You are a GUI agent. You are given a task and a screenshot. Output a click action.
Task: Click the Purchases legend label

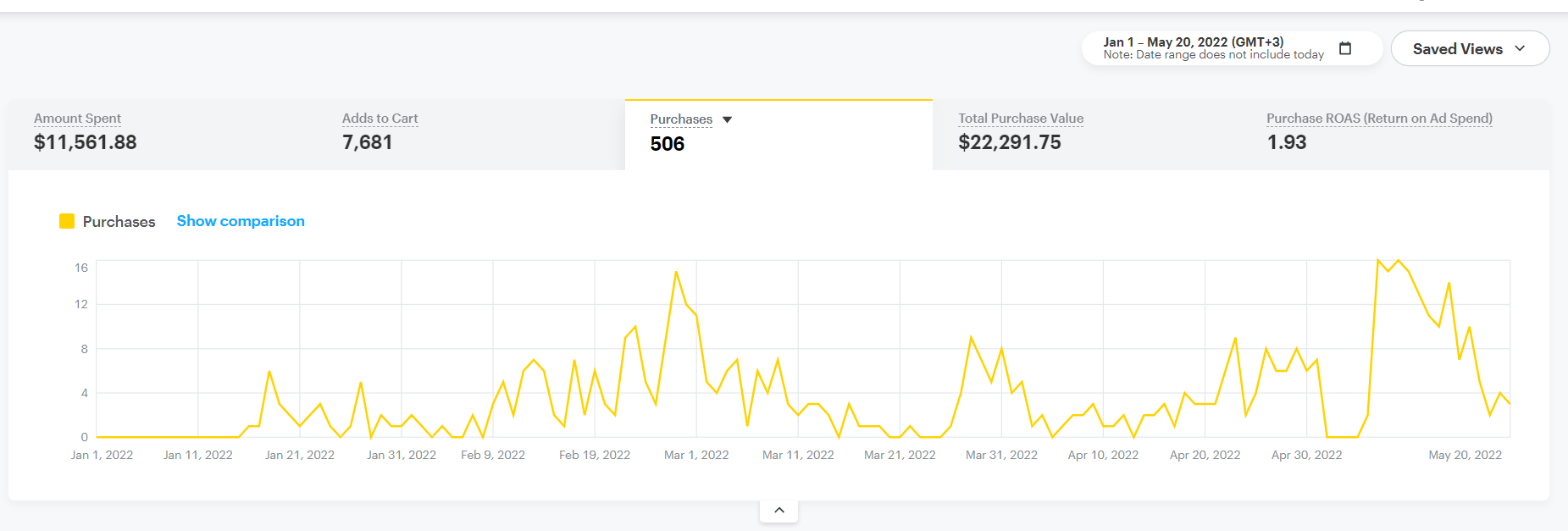point(119,222)
